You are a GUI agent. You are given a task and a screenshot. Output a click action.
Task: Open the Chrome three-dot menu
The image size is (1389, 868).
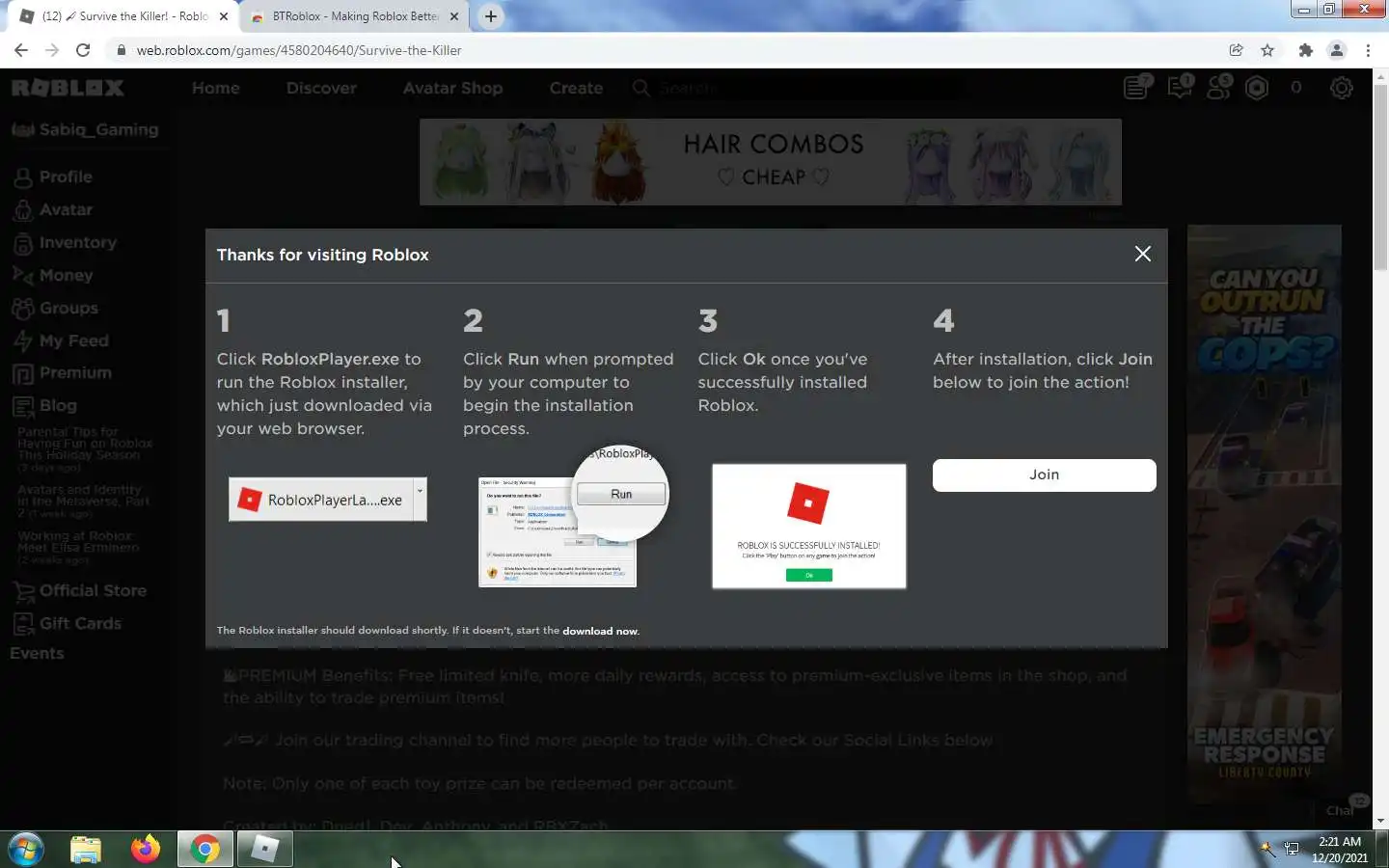(1368, 50)
